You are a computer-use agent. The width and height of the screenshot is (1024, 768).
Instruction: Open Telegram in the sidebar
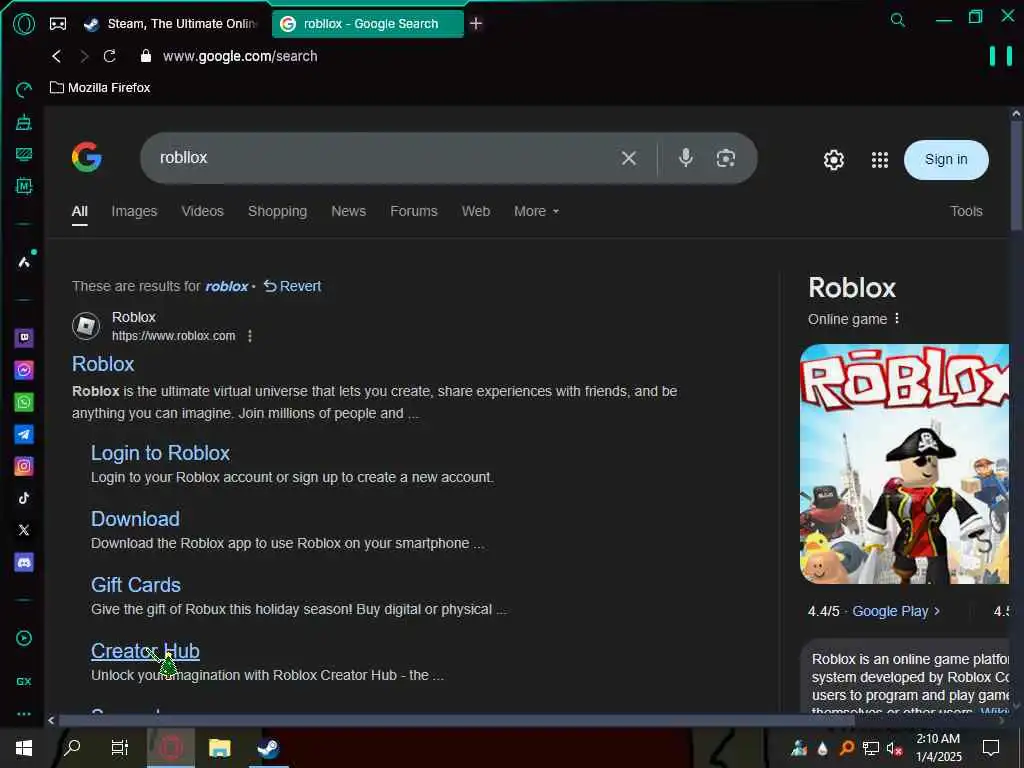(24, 434)
